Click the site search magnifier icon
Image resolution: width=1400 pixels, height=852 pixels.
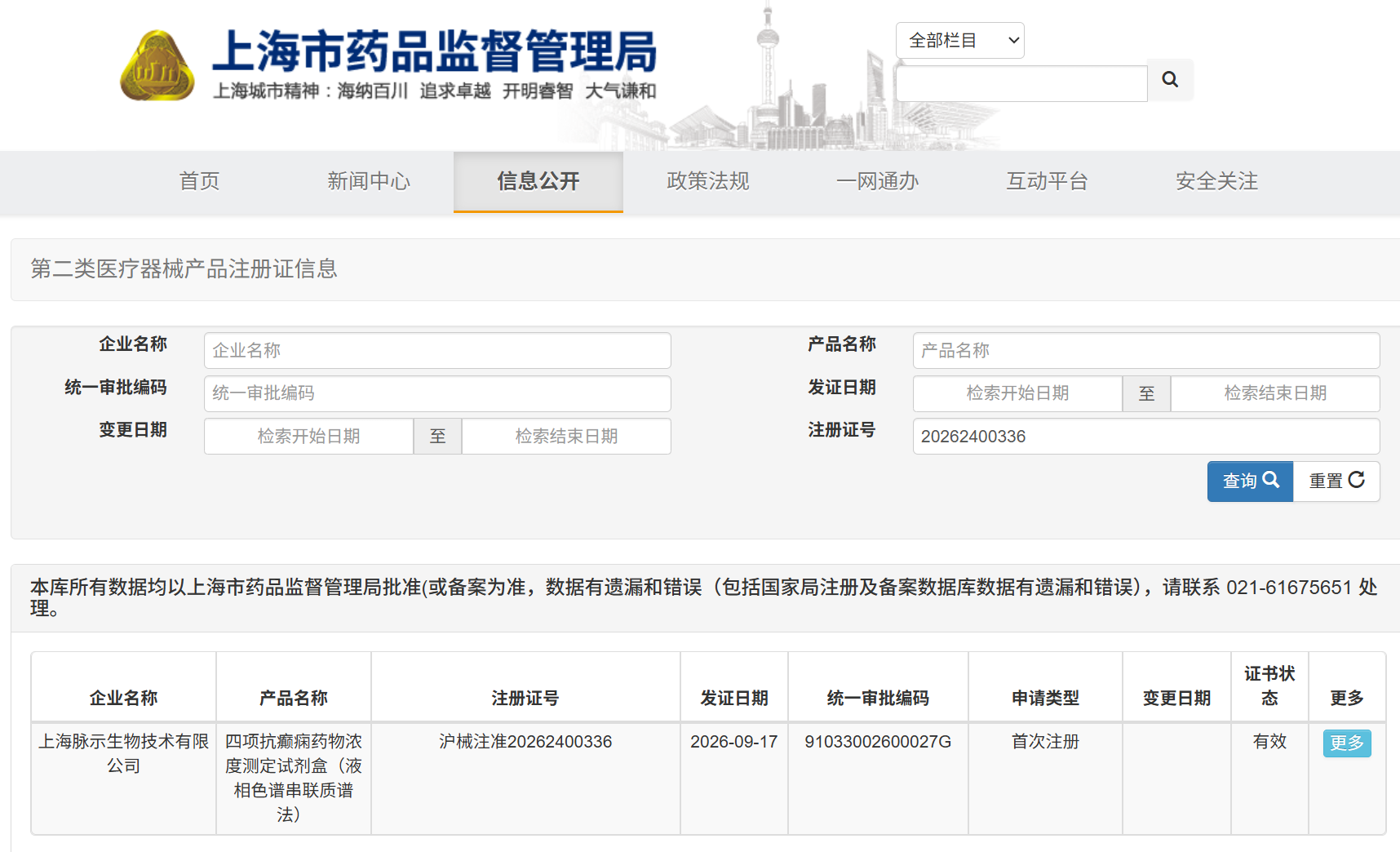coord(1170,80)
